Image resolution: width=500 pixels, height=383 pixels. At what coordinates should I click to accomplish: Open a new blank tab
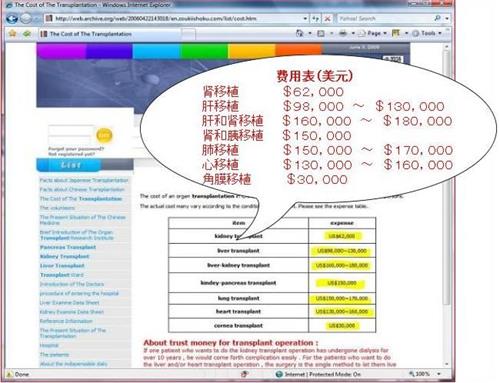[x=189, y=34]
